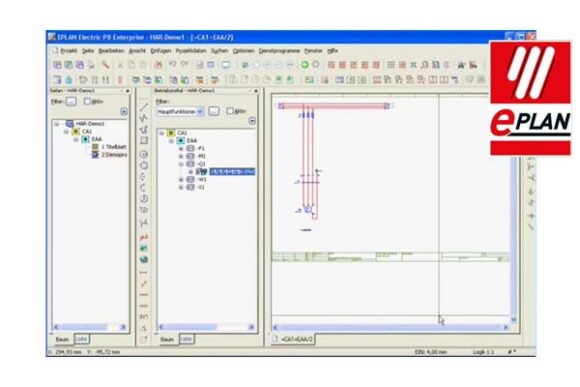Click the green circular arrow toolbar icon

[x=304, y=65]
